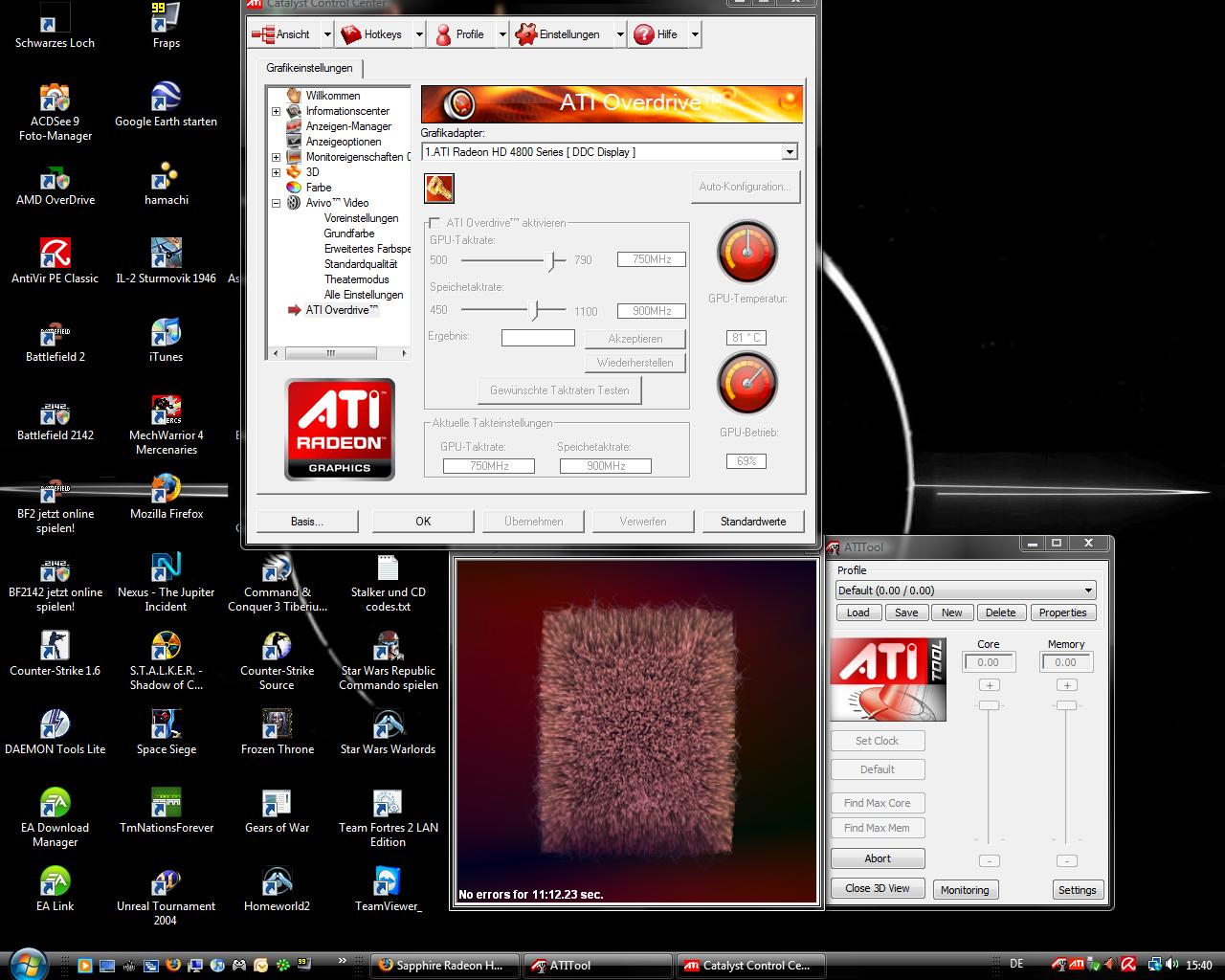The width and height of the screenshot is (1225, 980).
Task: Click ATITool Settings button
Action: (1078, 890)
